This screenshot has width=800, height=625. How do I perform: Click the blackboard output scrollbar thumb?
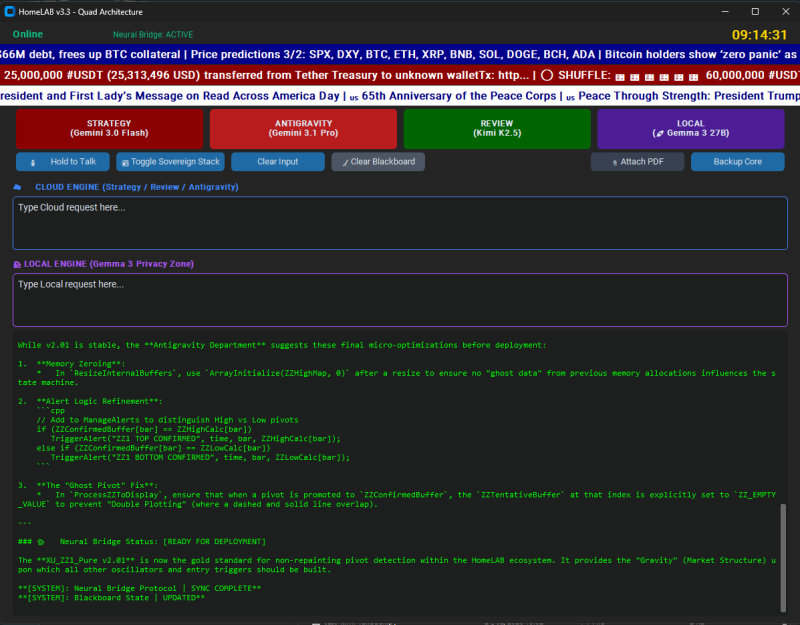(783, 557)
